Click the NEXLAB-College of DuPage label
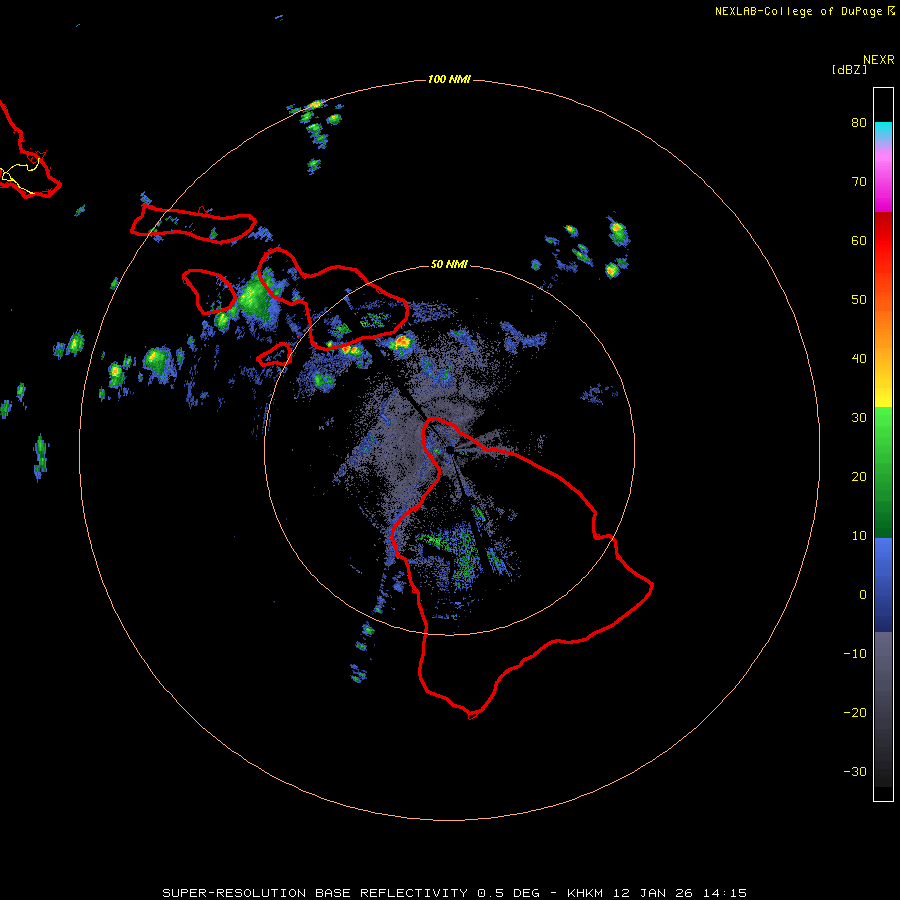 (x=805, y=11)
